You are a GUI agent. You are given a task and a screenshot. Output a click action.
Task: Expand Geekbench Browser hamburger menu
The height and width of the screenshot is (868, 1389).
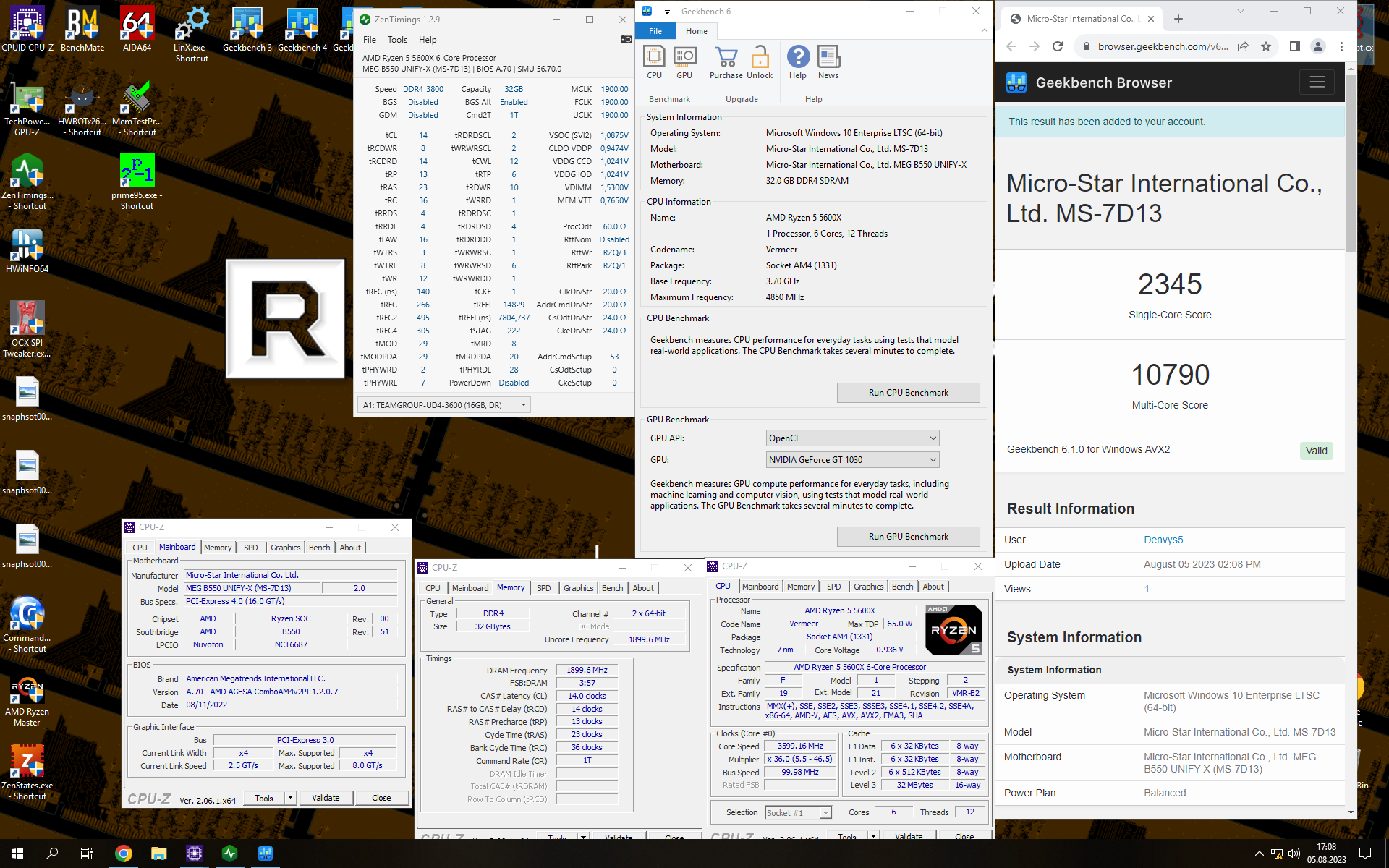coord(1317,82)
